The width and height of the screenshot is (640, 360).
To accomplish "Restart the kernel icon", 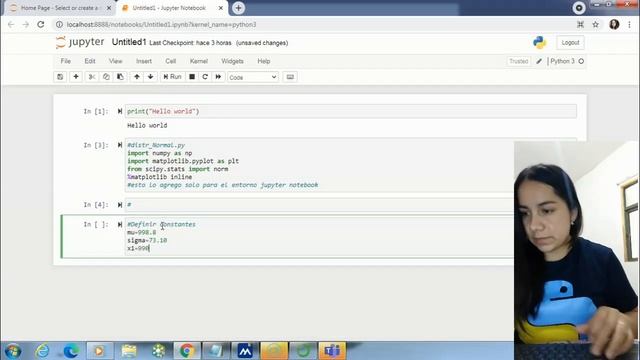I will (205, 77).
